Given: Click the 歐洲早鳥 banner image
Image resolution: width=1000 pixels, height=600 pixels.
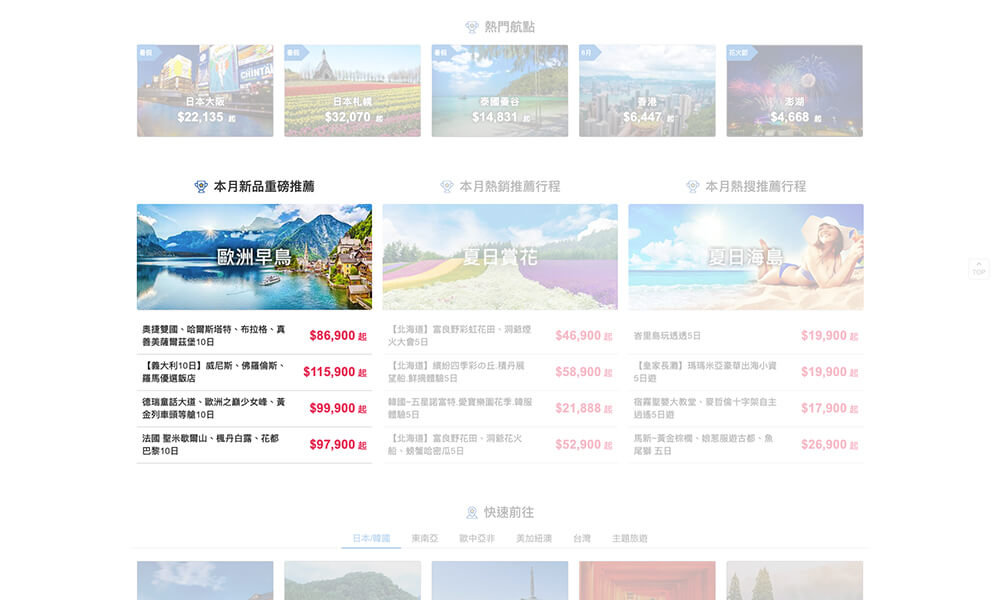Looking at the screenshot, I should pyautogui.click(x=254, y=257).
